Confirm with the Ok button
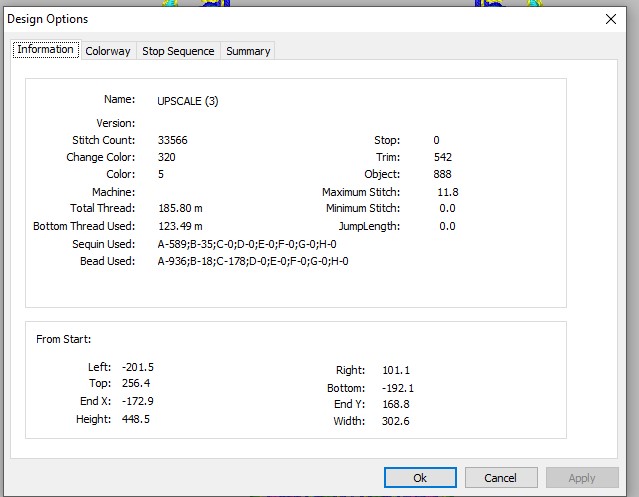 pyautogui.click(x=420, y=477)
